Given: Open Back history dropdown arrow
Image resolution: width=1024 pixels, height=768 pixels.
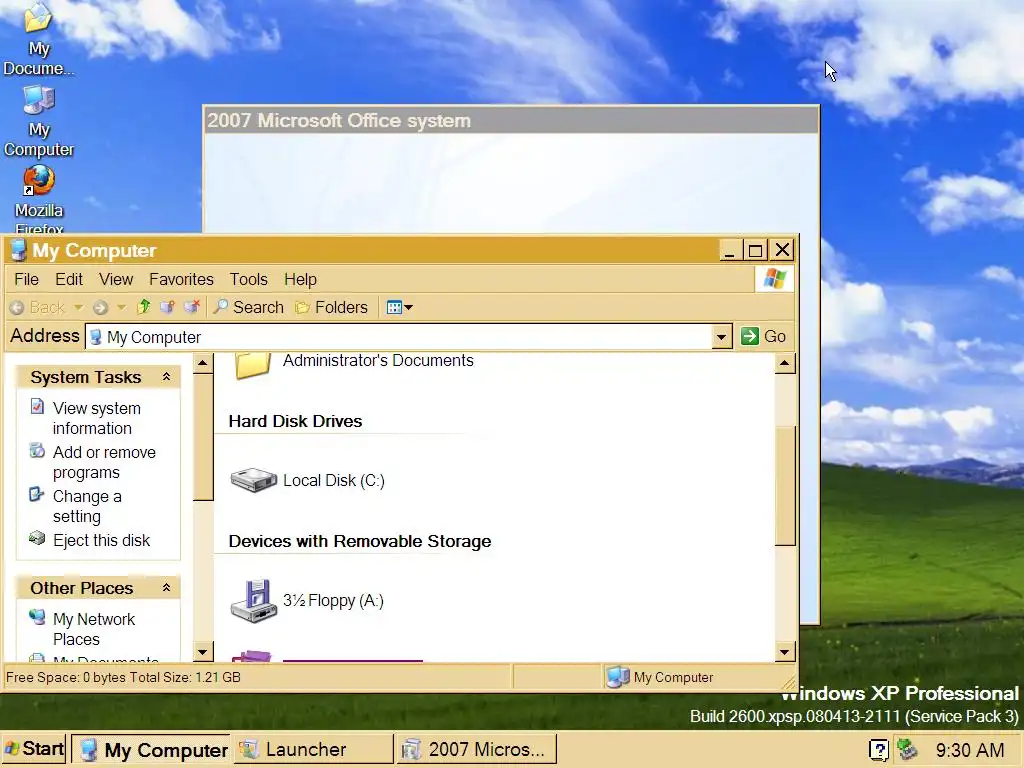Looking at the screenshot, I should [x=78, y=307].
